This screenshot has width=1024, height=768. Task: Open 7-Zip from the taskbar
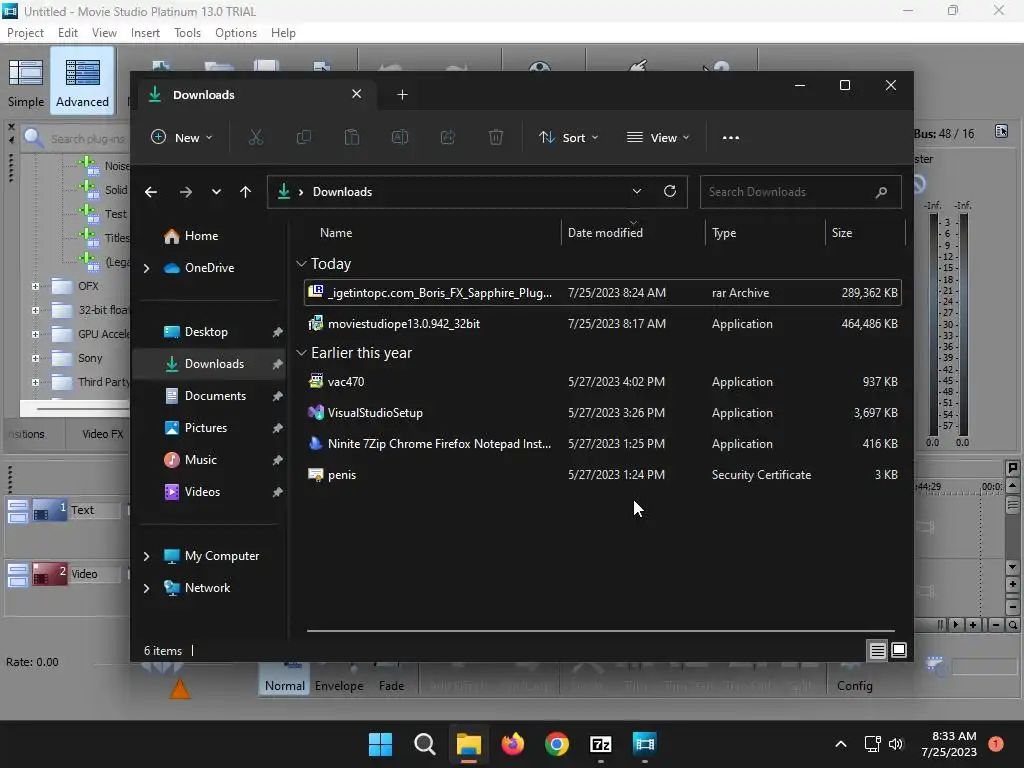coord(601,744)
